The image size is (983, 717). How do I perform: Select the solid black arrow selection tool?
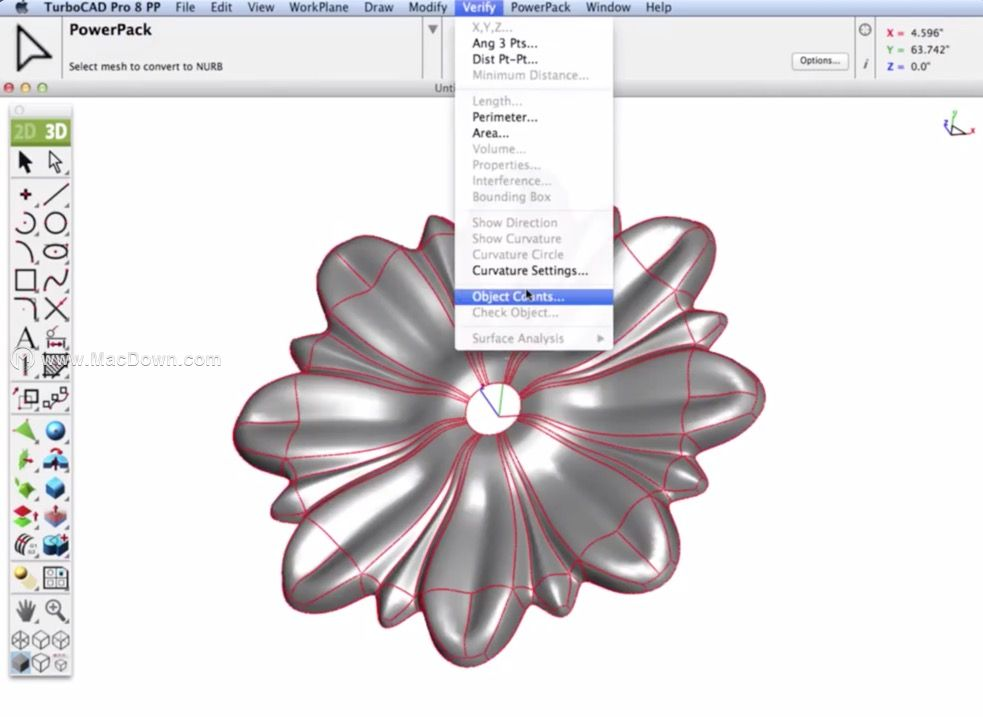pyautogui.click(x=25, y=162)
